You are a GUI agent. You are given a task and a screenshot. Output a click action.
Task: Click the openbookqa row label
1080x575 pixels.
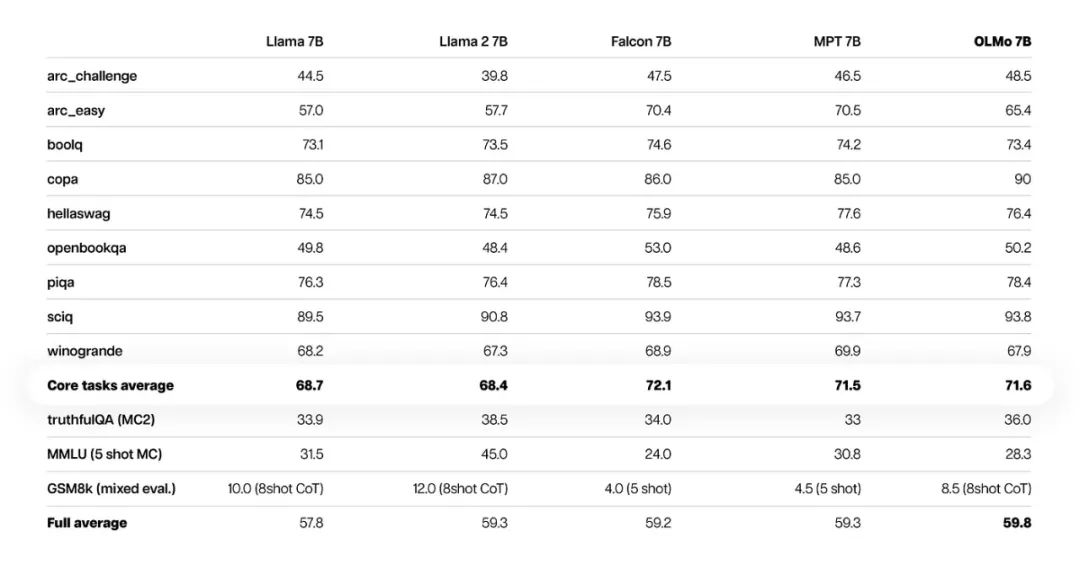pos(85,248)
